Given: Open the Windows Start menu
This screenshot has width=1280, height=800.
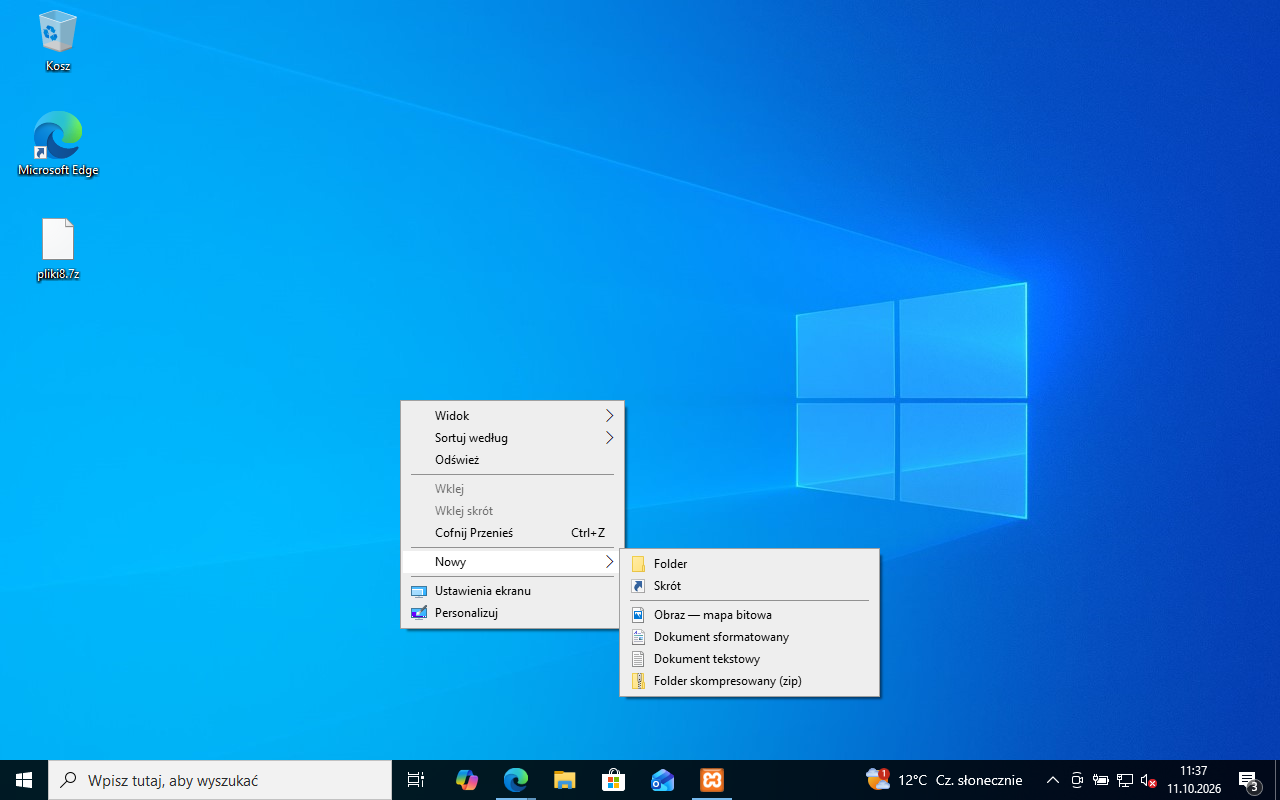Looking at the screenshot, I should pos(24,780).
